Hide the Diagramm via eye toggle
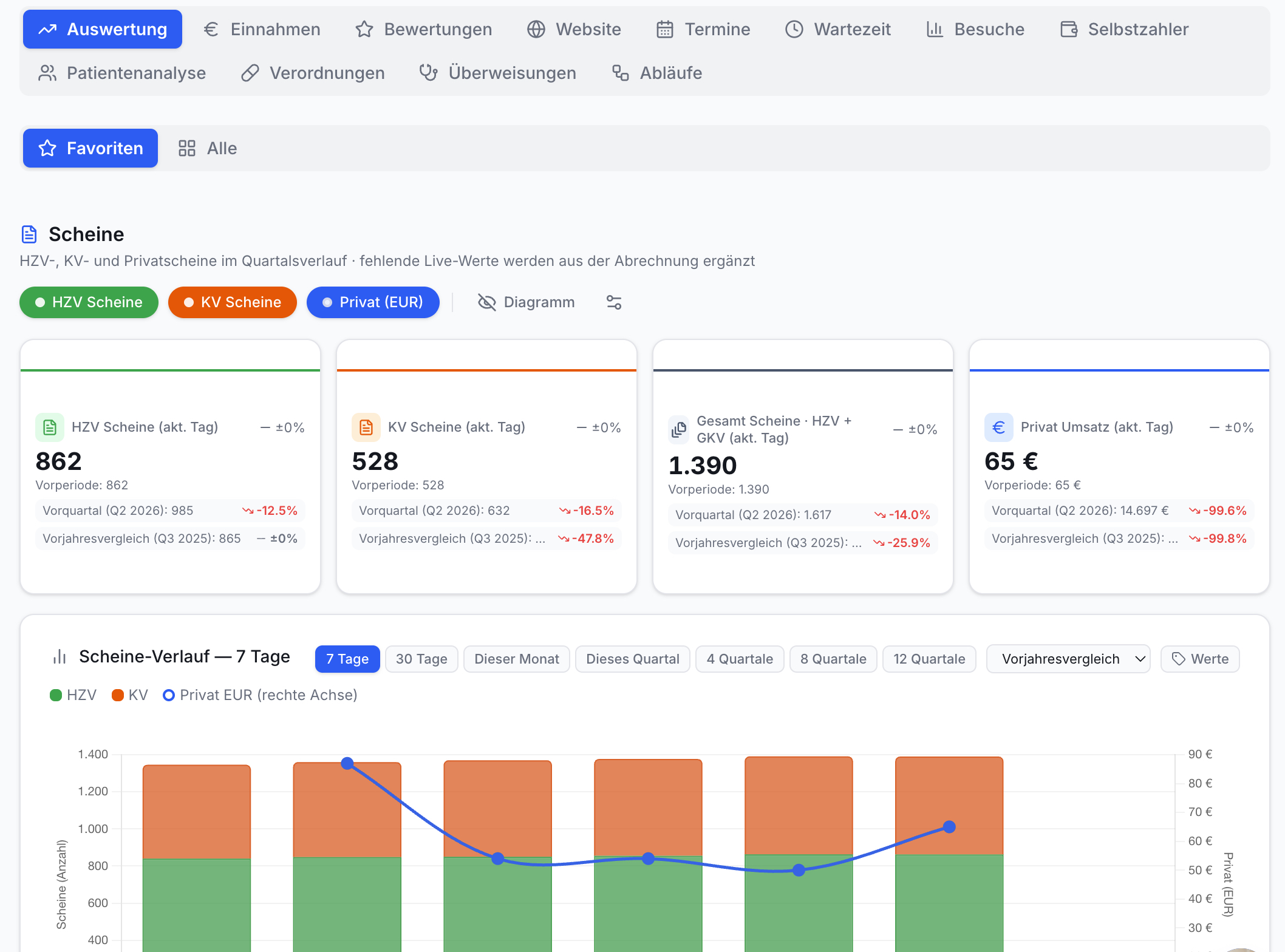The width and height of the screenshot is (1285, 952). (526, 302)
